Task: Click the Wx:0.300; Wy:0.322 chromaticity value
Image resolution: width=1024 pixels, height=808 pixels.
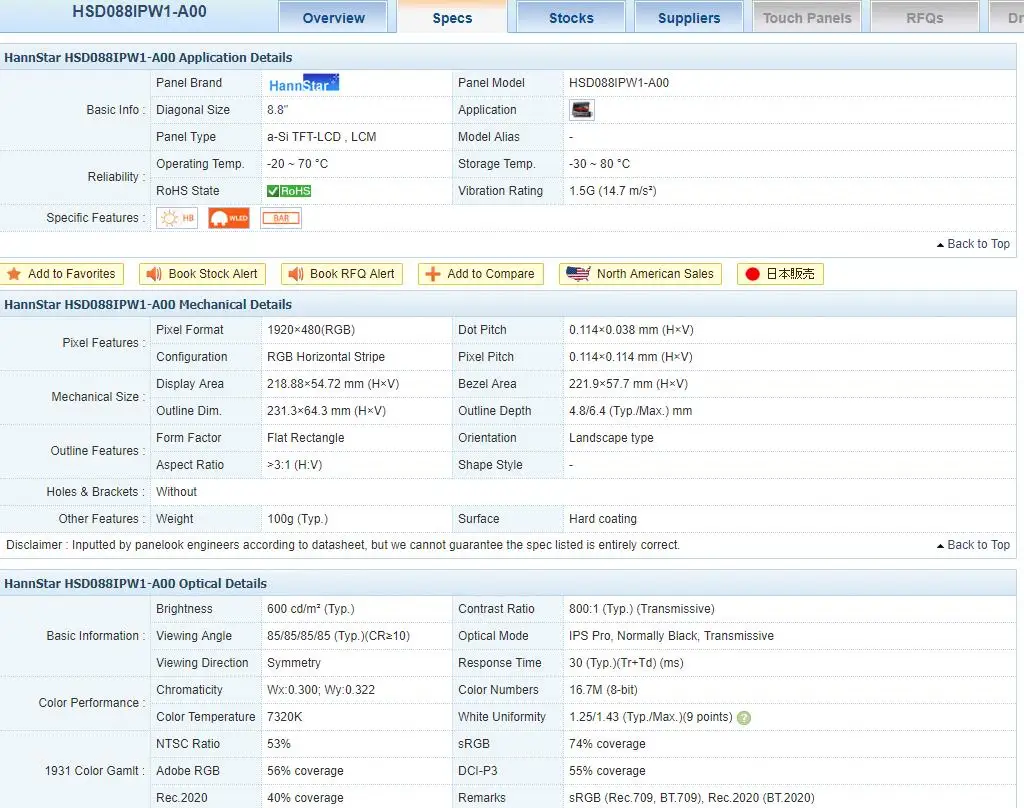Action: tap(321, 690)
